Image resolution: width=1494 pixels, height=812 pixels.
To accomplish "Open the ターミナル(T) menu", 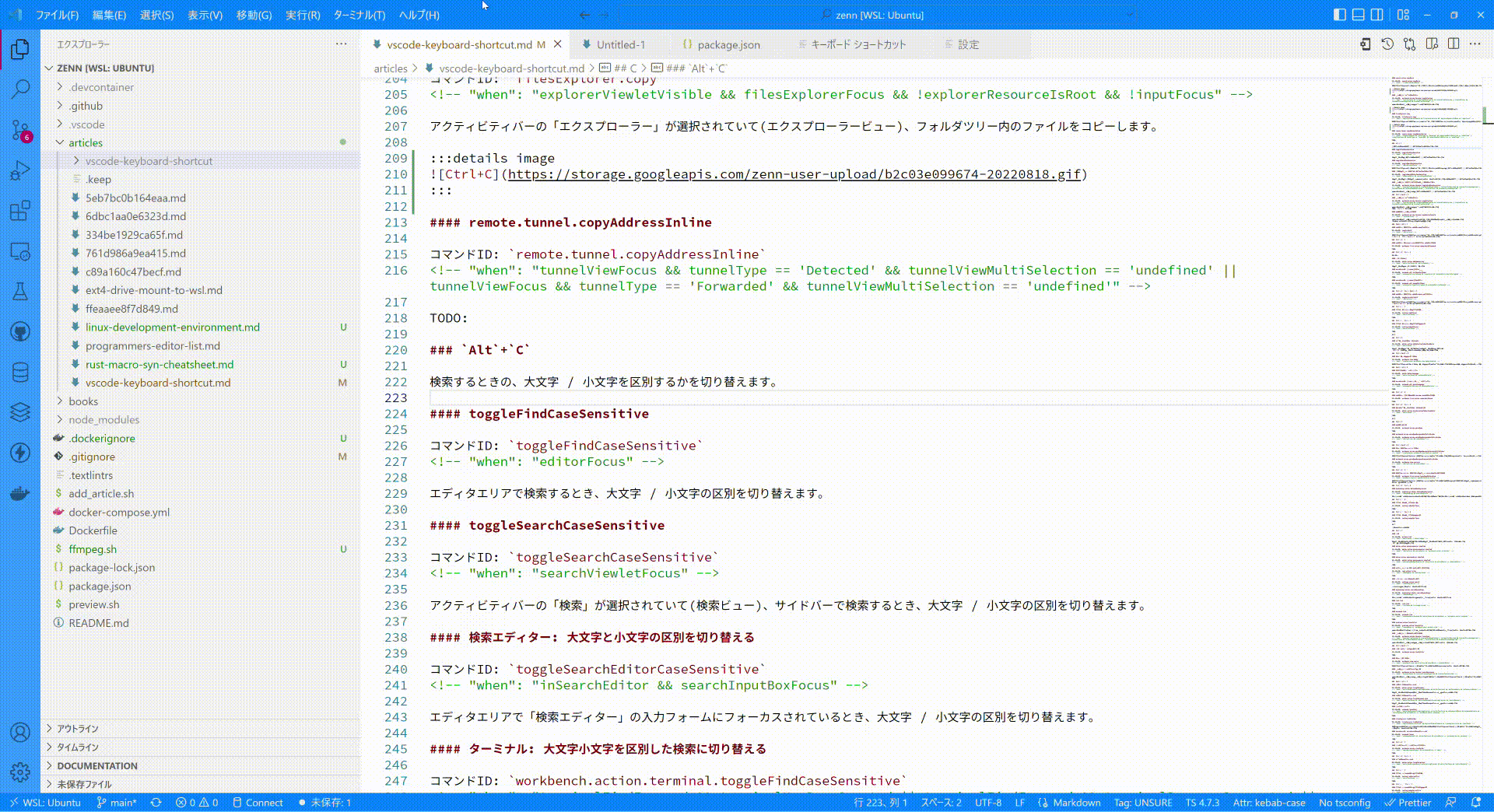I will point(359,15).
